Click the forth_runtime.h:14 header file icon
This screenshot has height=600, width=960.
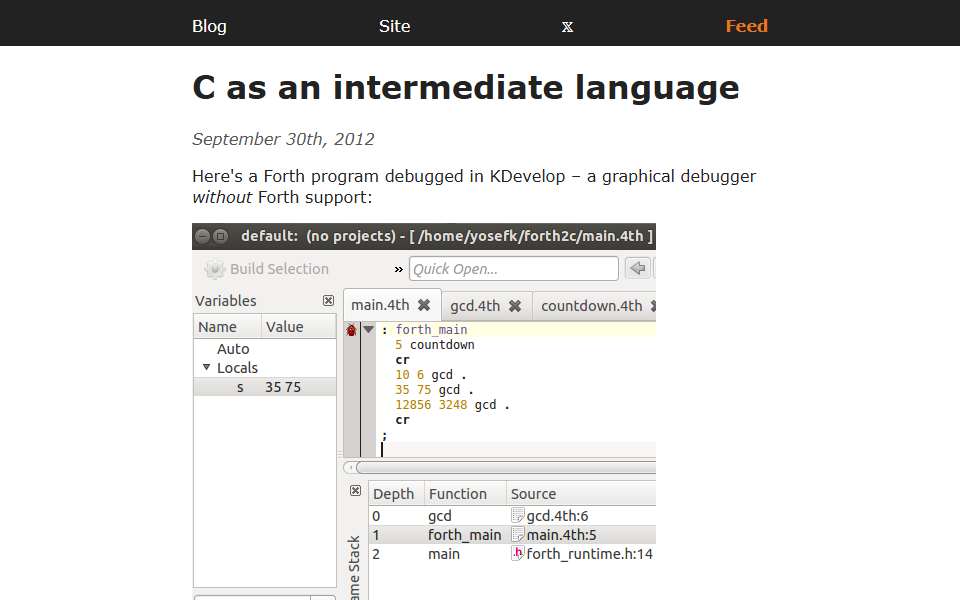[518, 553]
